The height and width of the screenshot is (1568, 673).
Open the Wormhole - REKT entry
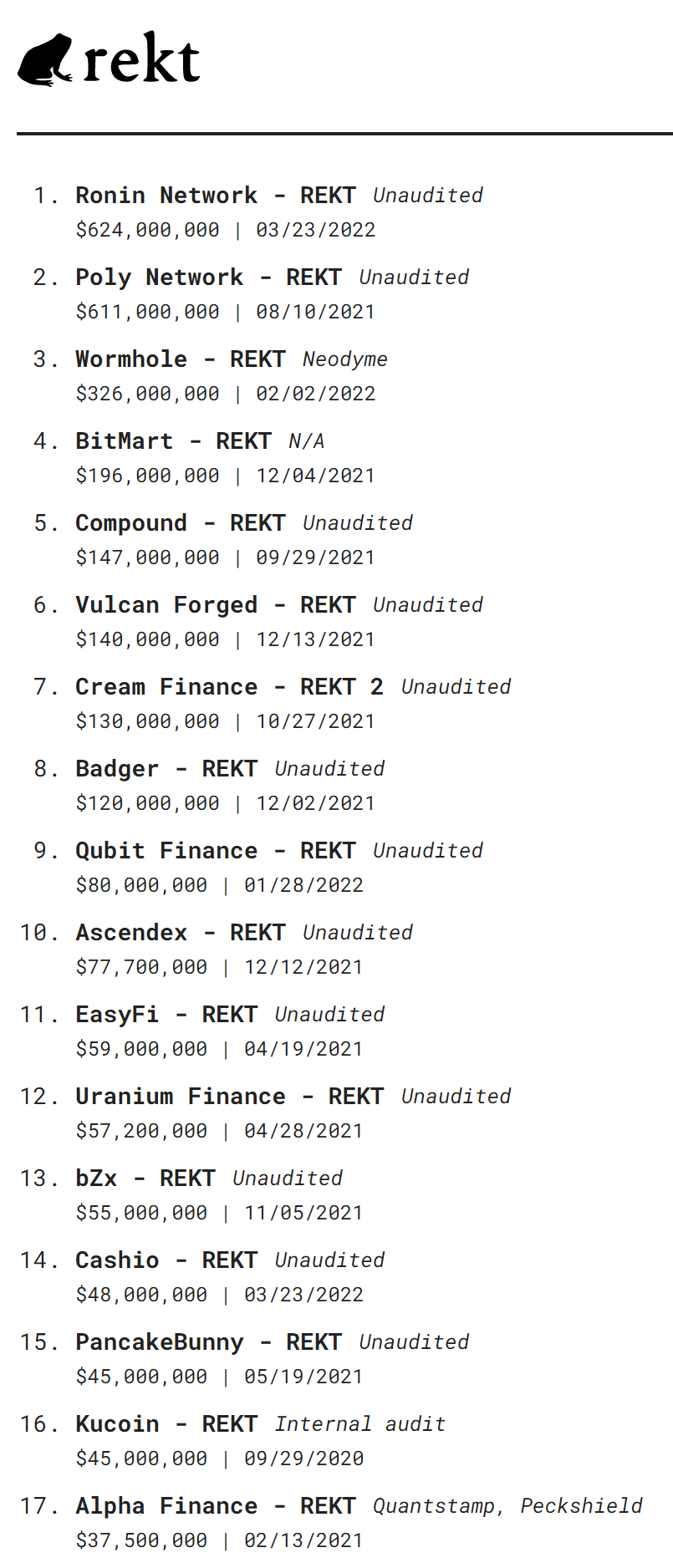[181, 359]
